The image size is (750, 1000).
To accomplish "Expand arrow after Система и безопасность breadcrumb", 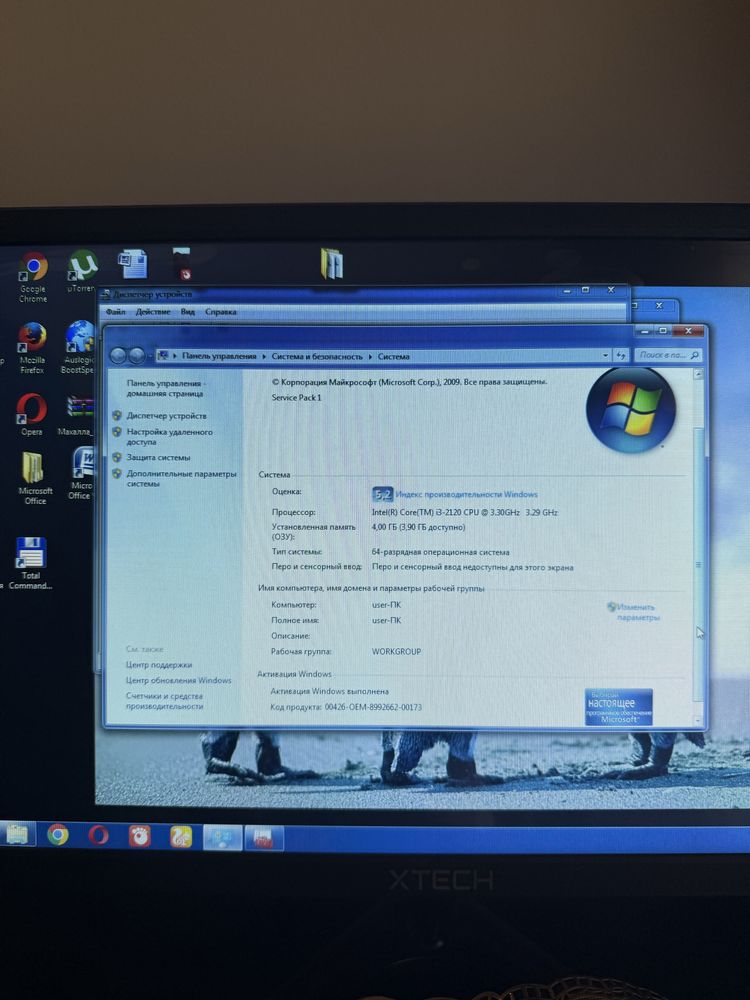I will (x=370, y=357).
